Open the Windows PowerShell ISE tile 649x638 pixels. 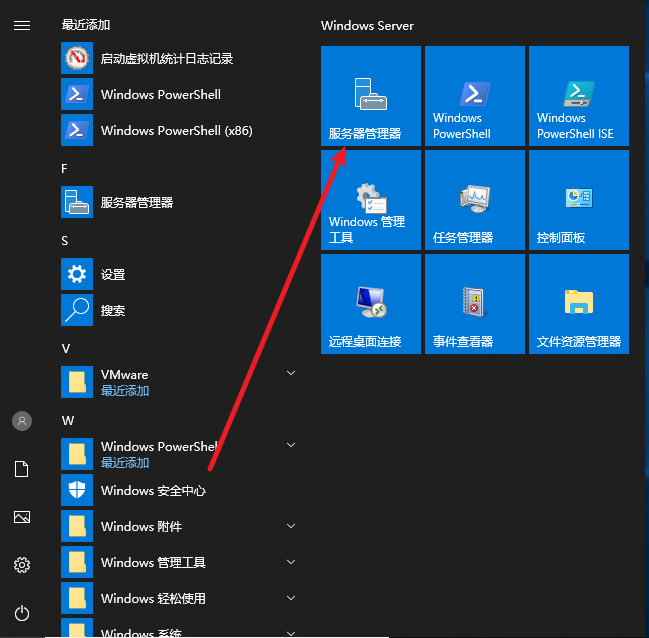pos(579,96)
